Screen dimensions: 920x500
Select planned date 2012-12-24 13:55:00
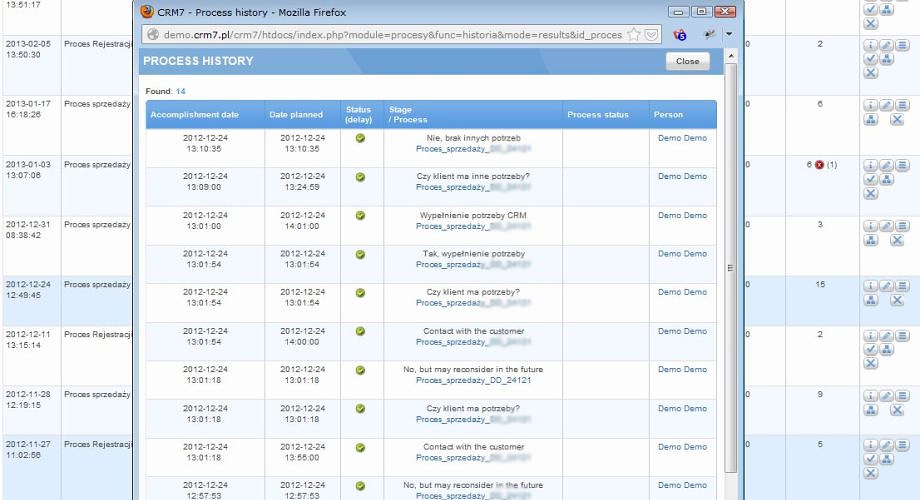pyautogui.click(x=302, y=452)
